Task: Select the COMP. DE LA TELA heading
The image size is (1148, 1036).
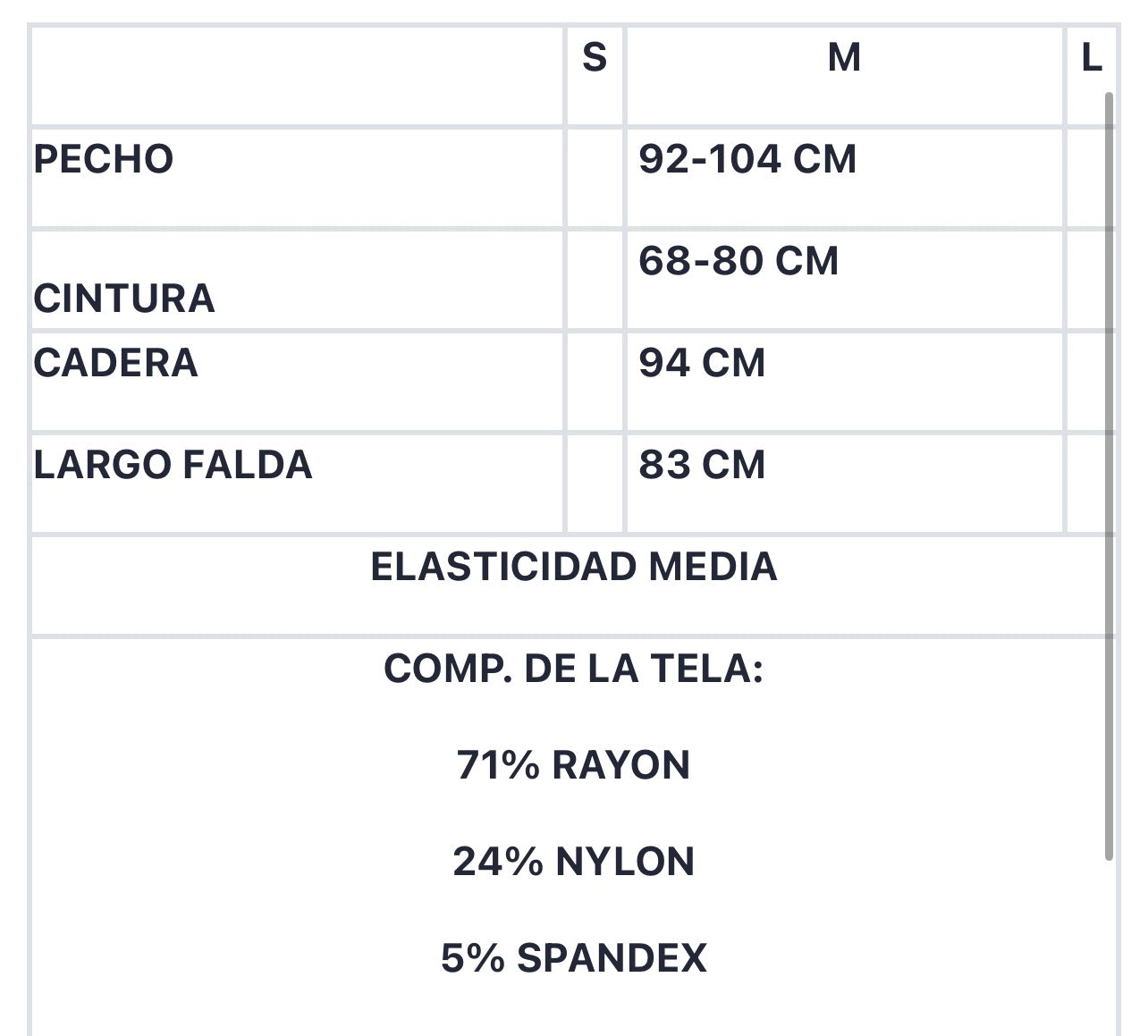Action: click(x=574, y=669)
